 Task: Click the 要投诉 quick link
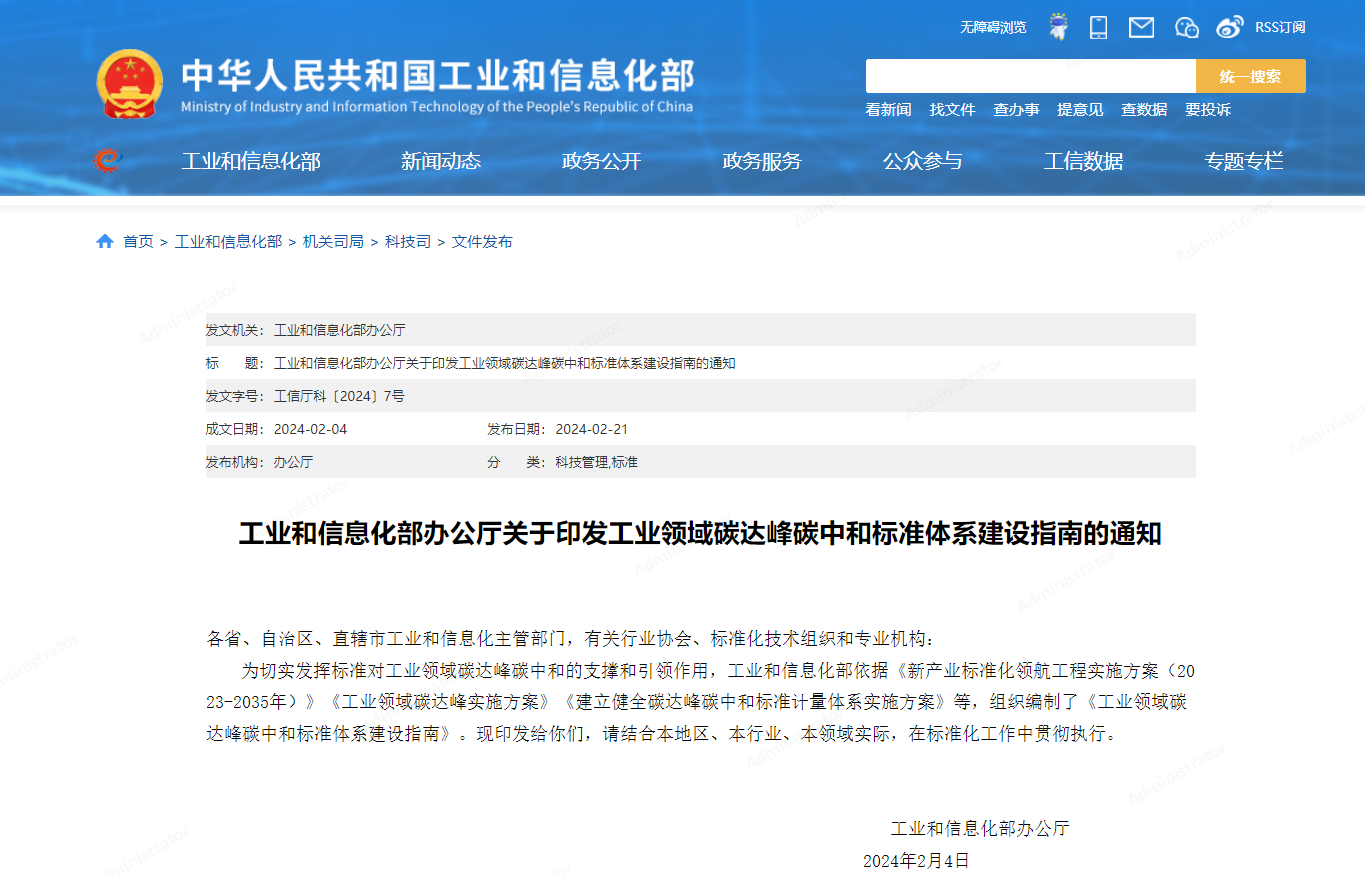(1208, 110)
